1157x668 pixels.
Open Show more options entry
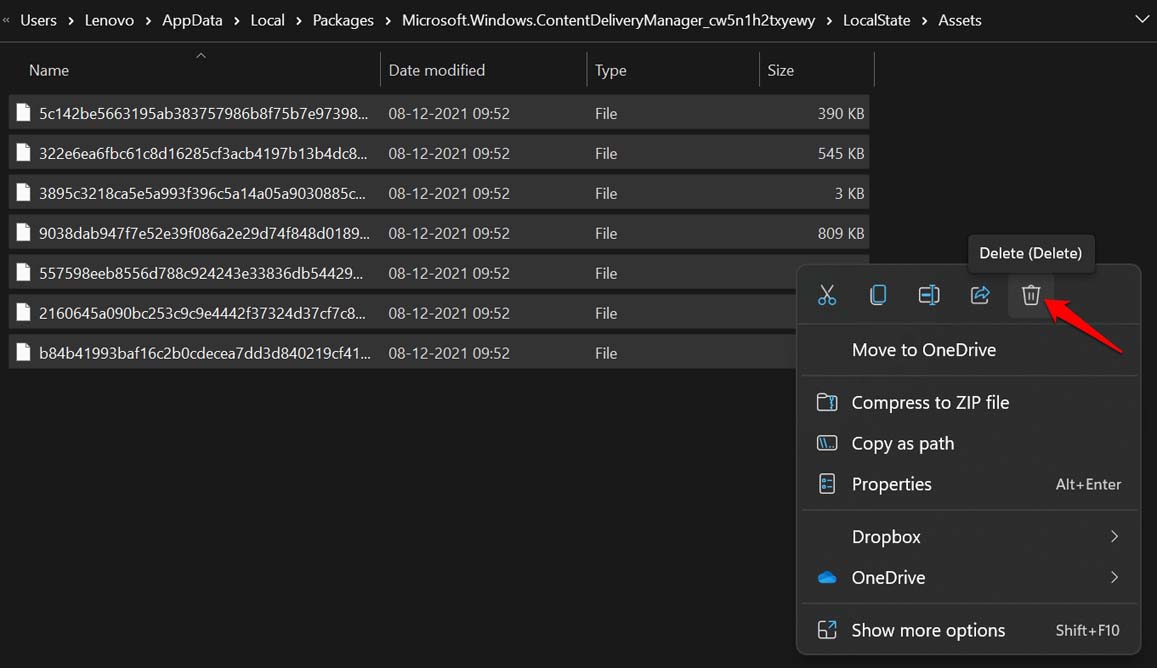click(x=927, y=631)
